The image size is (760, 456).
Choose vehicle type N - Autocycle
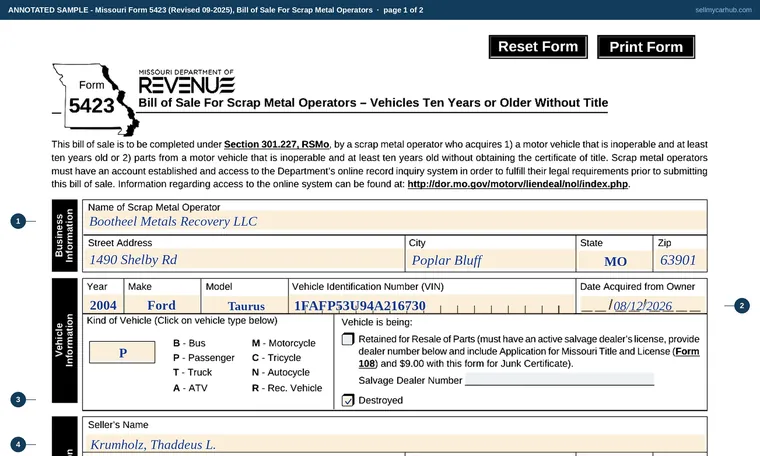[x=281, y=372]
